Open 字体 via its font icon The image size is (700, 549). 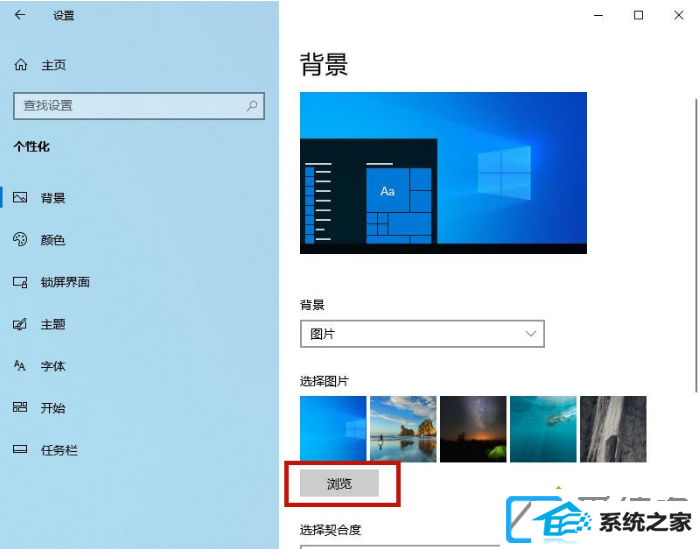tap(20, 366)
